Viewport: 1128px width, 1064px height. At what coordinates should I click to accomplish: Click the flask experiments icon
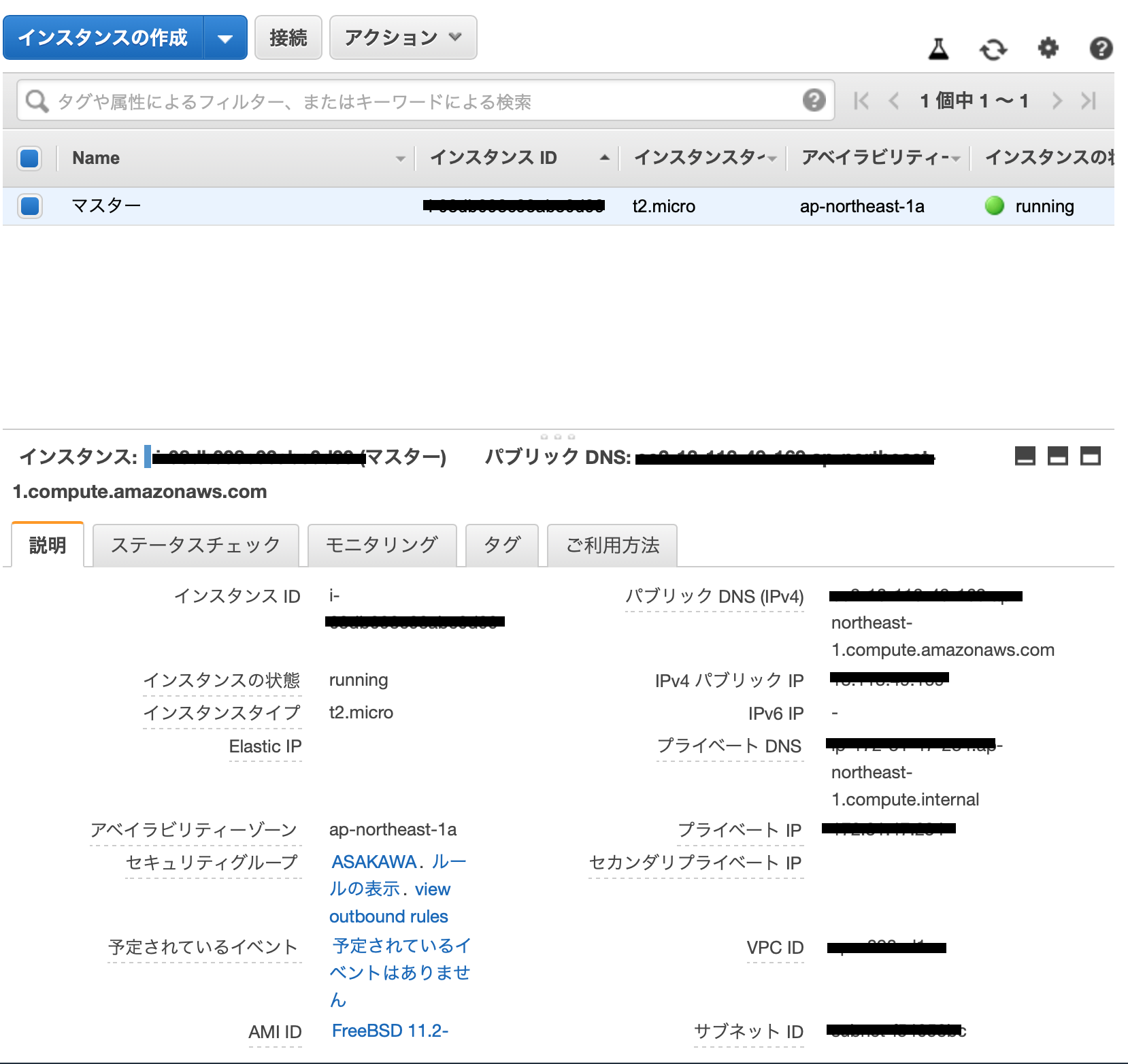click(939, 49)
